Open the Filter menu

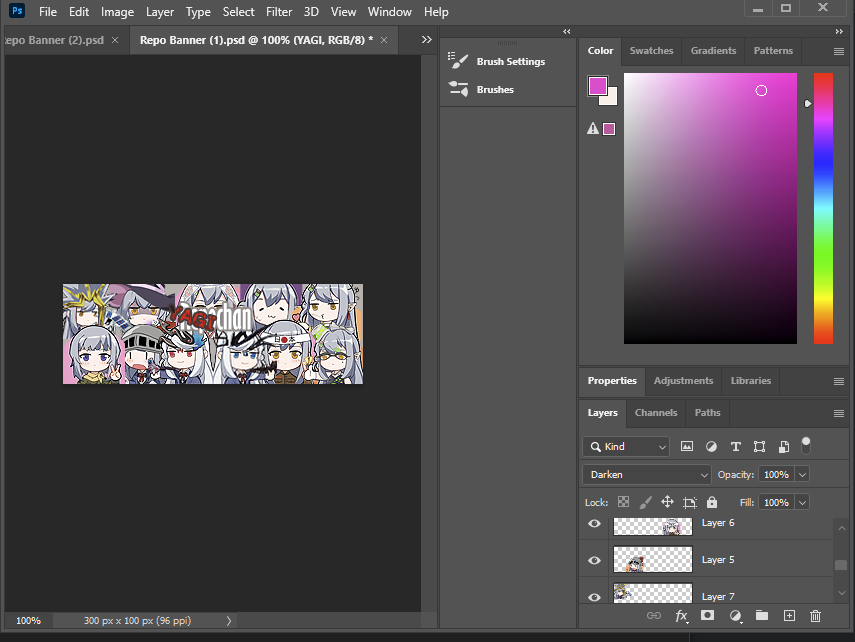tap(279, 12)
